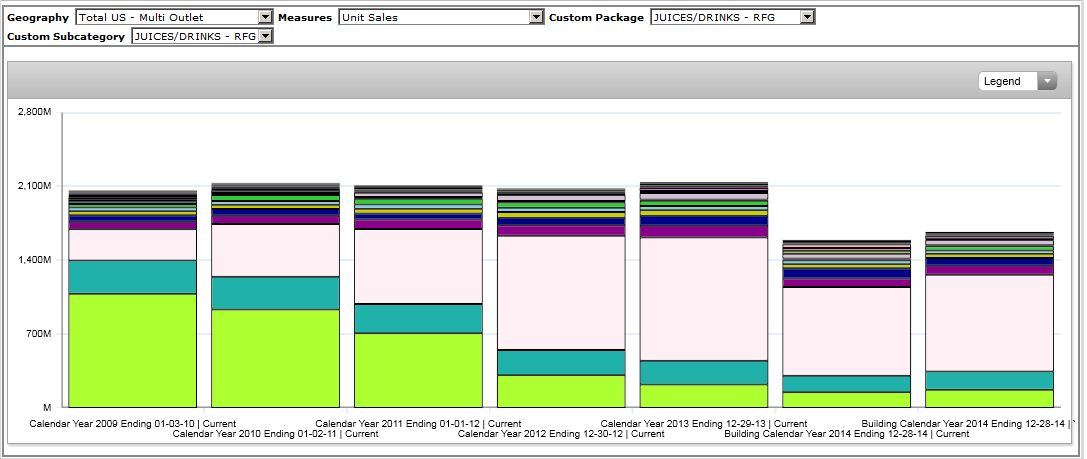Select lime green segment of 2010 bar

(275, 358)
